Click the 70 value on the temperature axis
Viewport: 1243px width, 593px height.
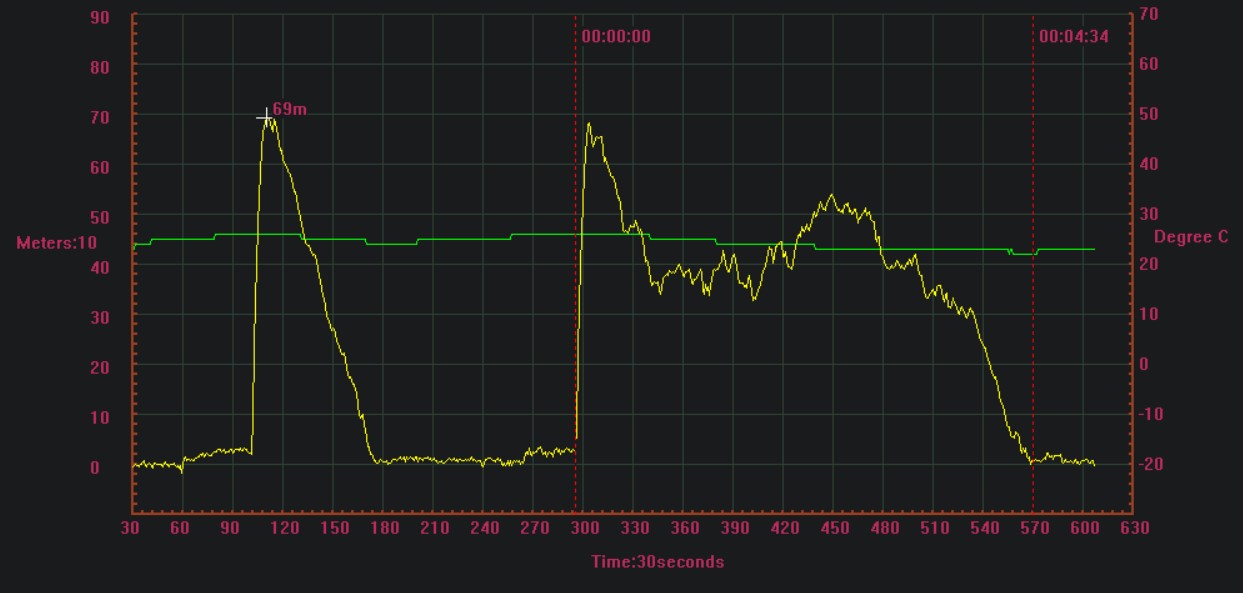pos(1148,14)
